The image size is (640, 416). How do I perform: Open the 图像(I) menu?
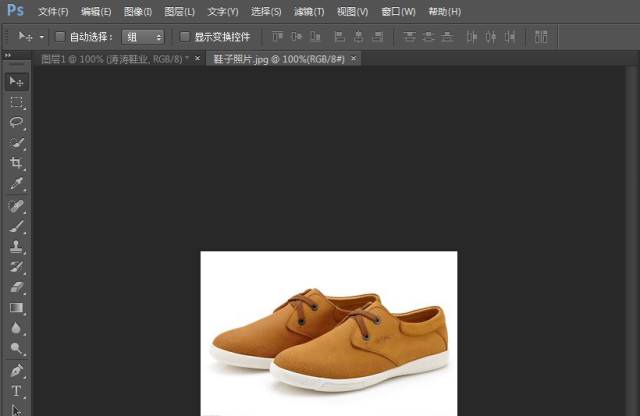(138, 11)
